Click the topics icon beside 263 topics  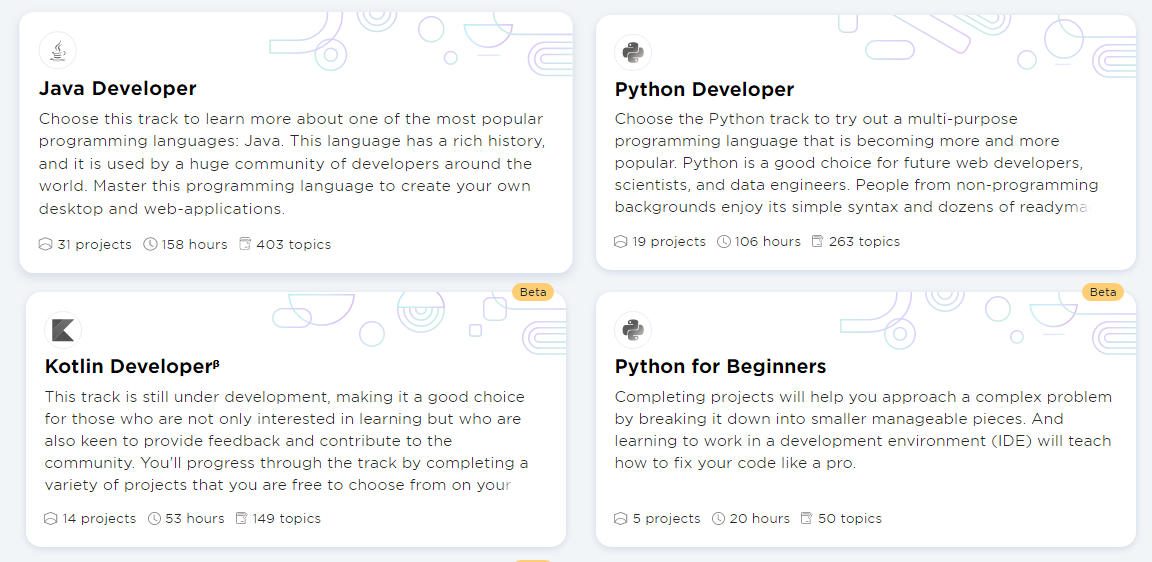pyautogui.click(x=818, y=242)
